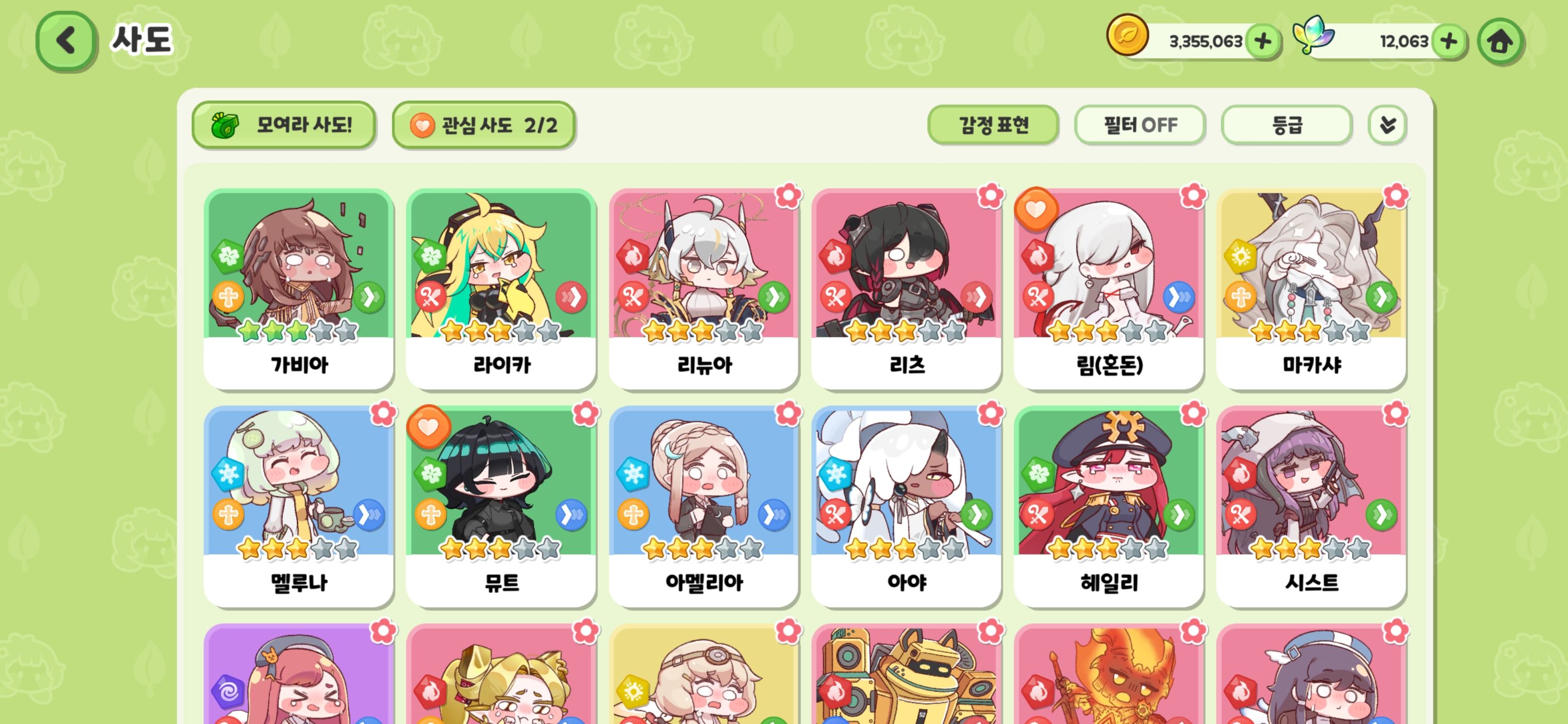Expand sort order with double-chevron button

(1387, 125)
